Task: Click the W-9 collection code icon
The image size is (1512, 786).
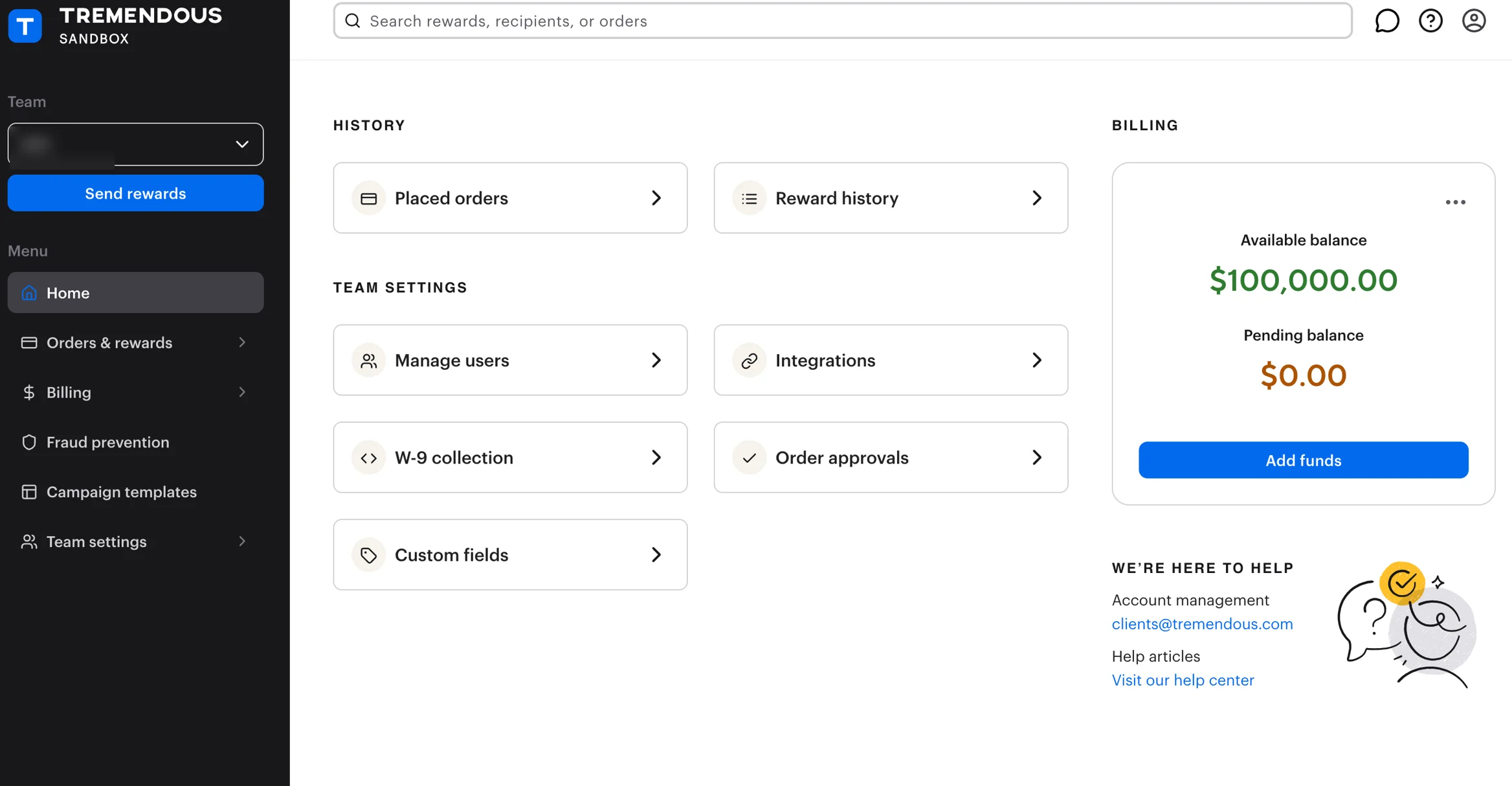Action: (368, 458)
